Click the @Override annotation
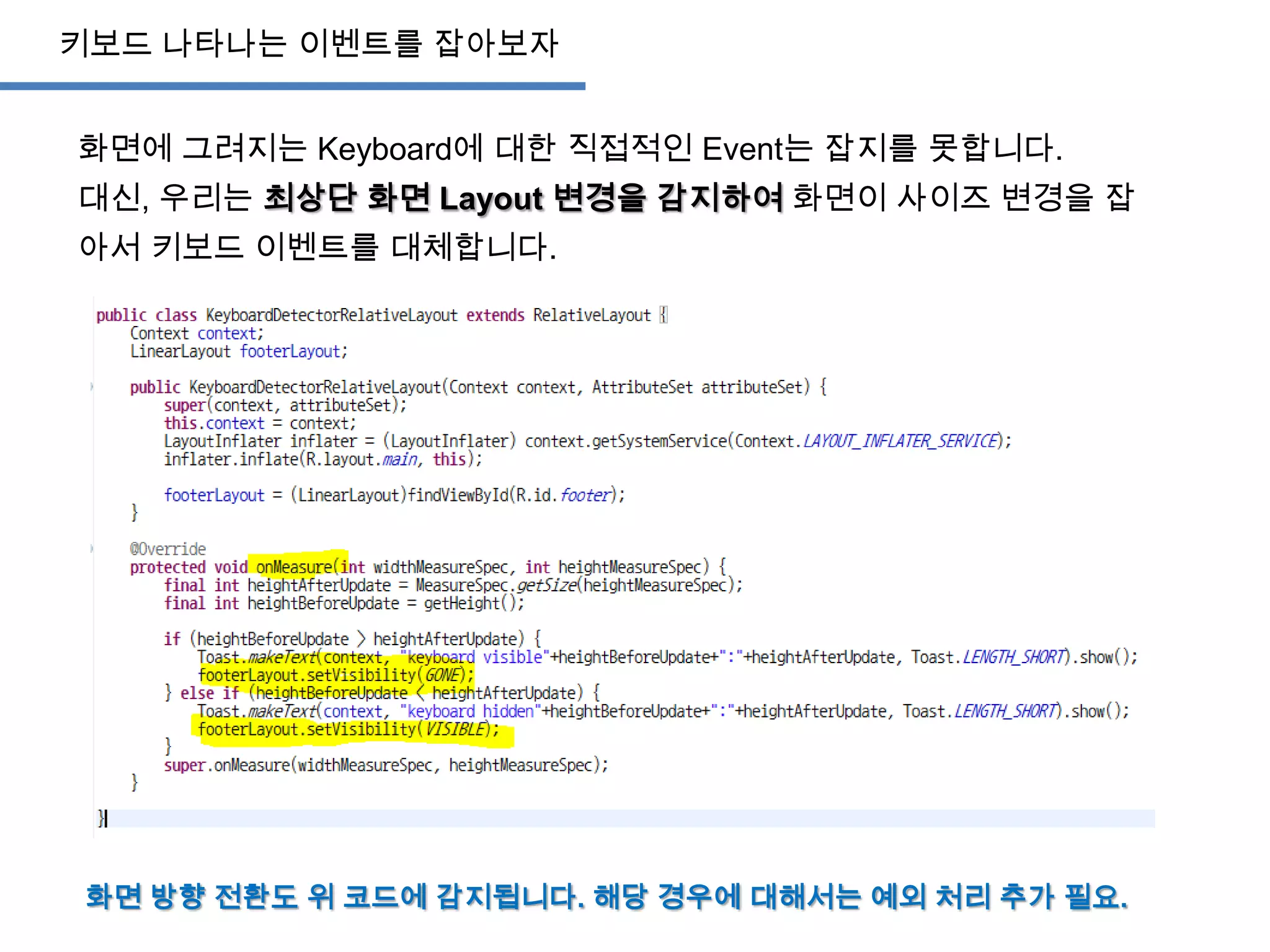The width and height of the screenshot is (1270, 952). tap(167, 549)
